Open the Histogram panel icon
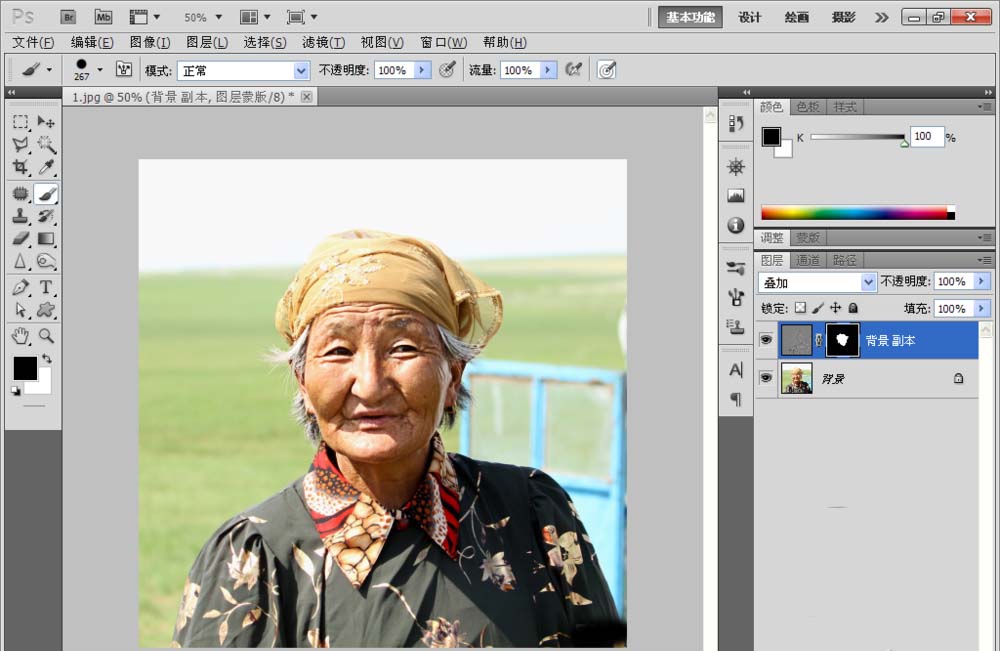The image size is (1000, 651). point(736,196)
